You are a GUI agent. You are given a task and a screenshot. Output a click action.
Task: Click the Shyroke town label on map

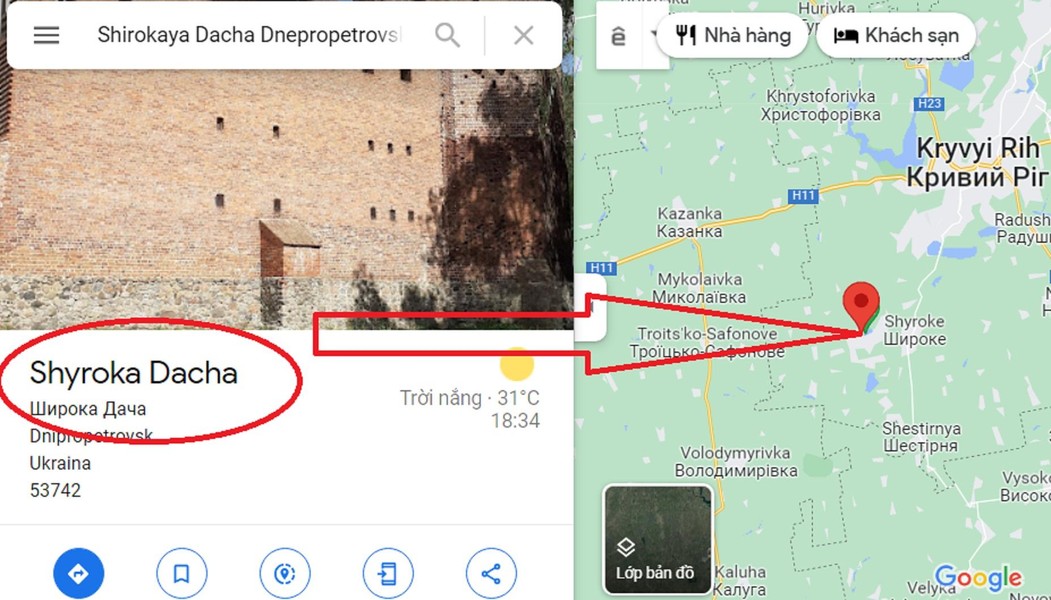pos(914,330)
